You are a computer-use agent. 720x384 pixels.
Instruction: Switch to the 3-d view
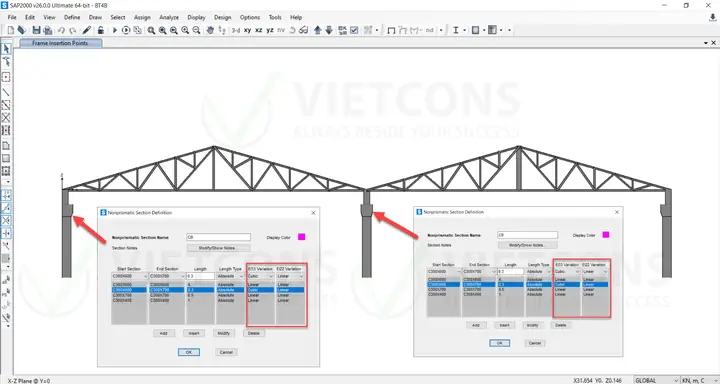pos(236,30)
